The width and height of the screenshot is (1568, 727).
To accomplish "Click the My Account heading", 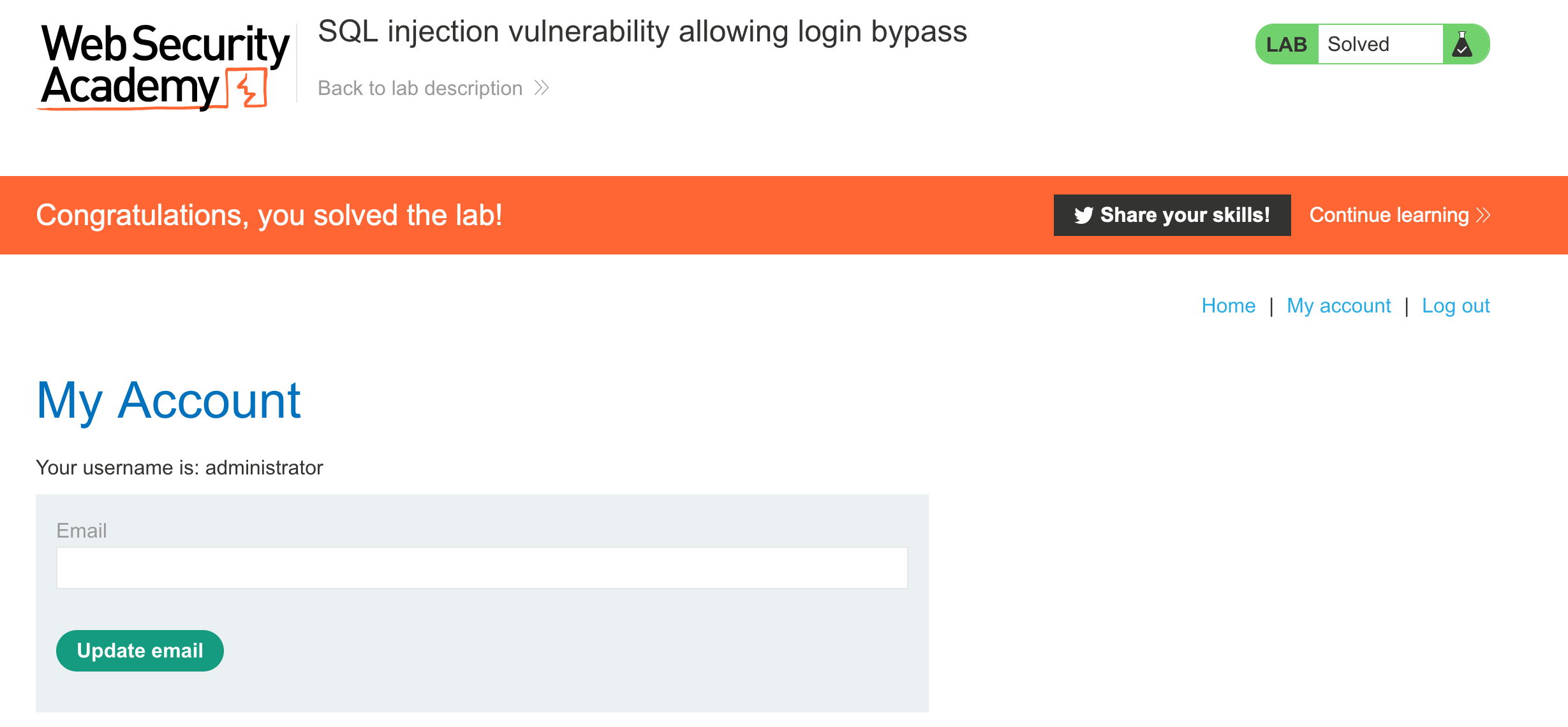I will [168, 400].
